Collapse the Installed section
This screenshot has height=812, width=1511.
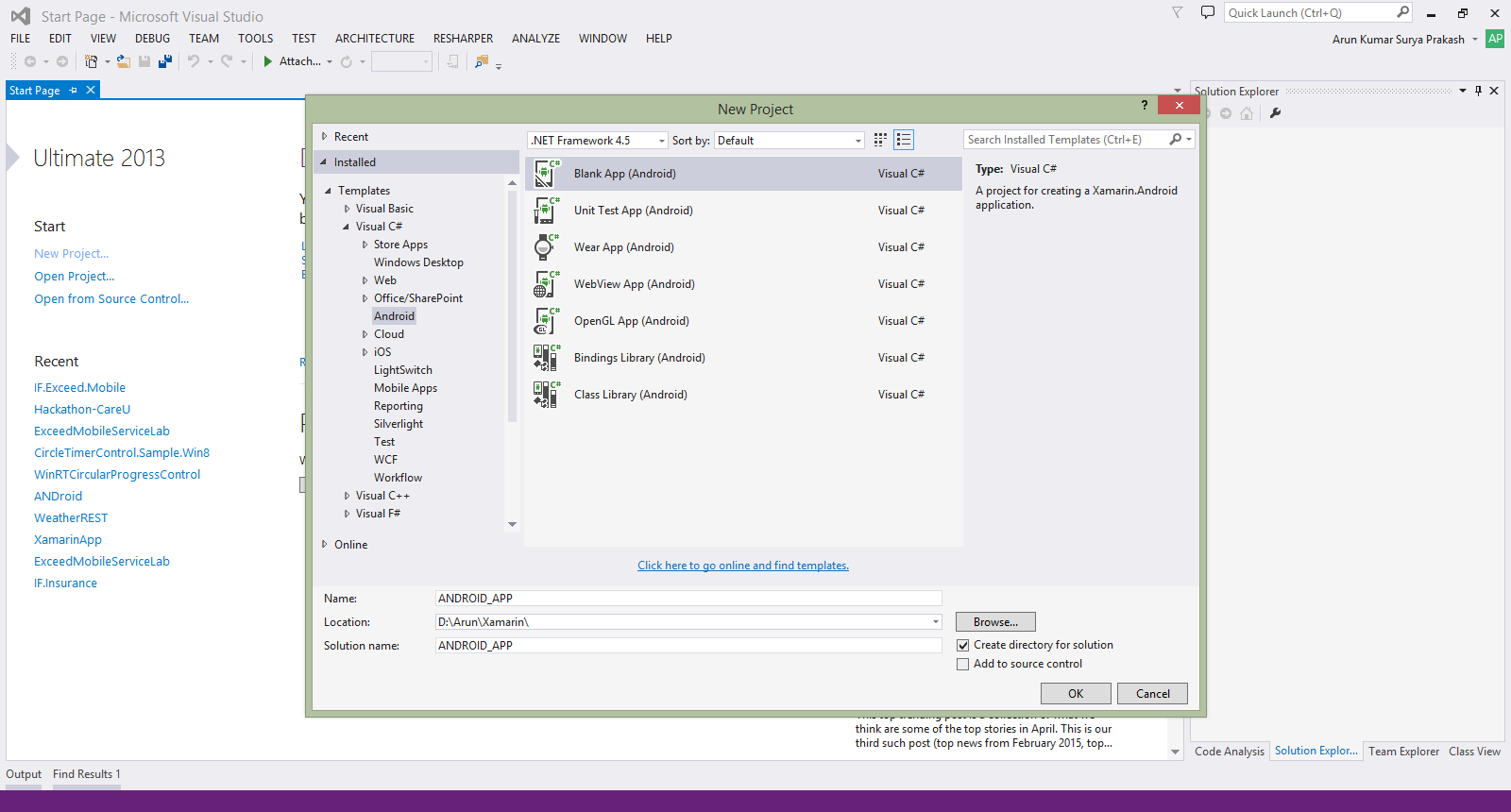(324, 162)
